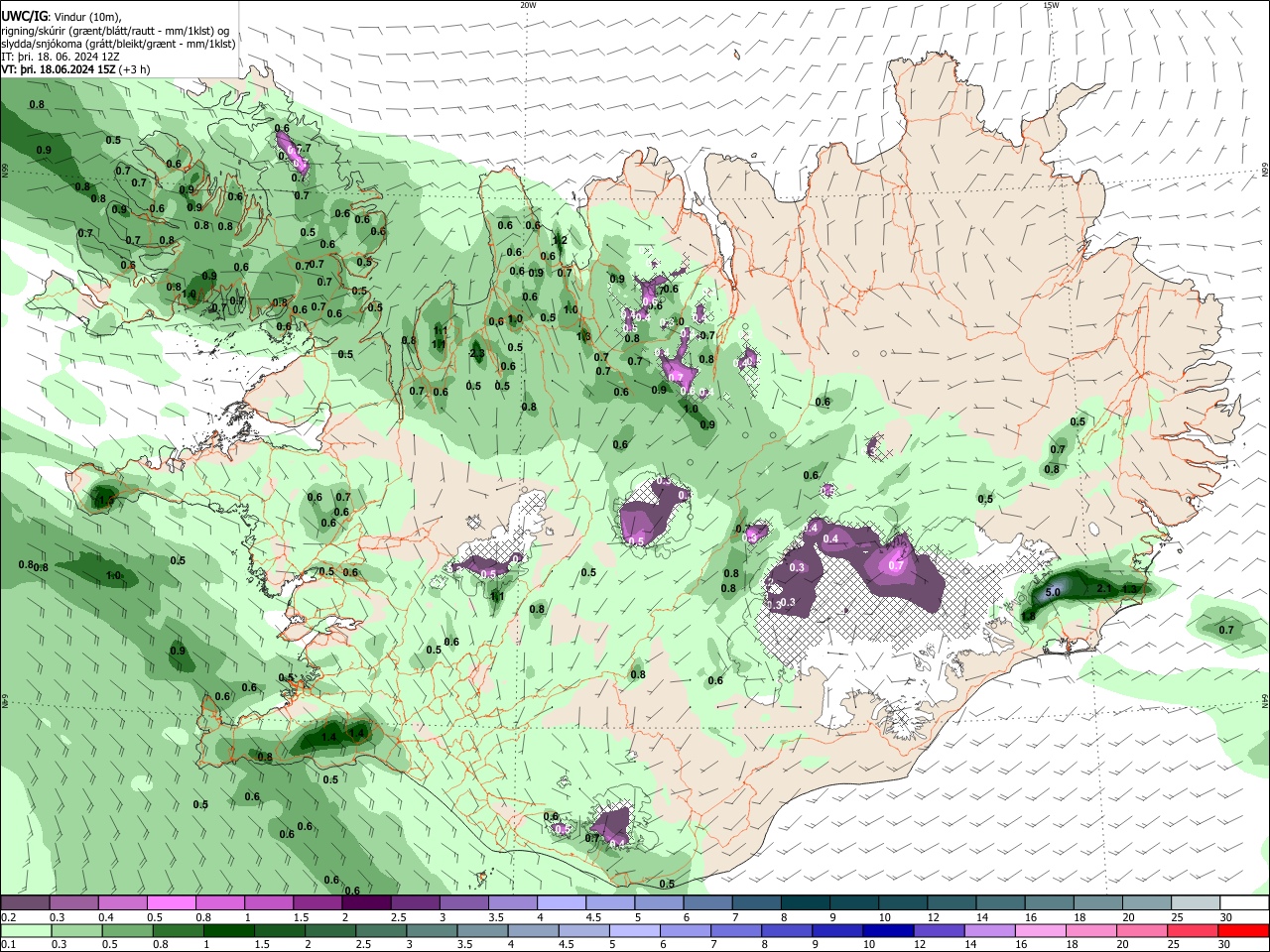Click the '0.1' label starting the rain scale
1270x952 pixels.
tap(9, 944)
